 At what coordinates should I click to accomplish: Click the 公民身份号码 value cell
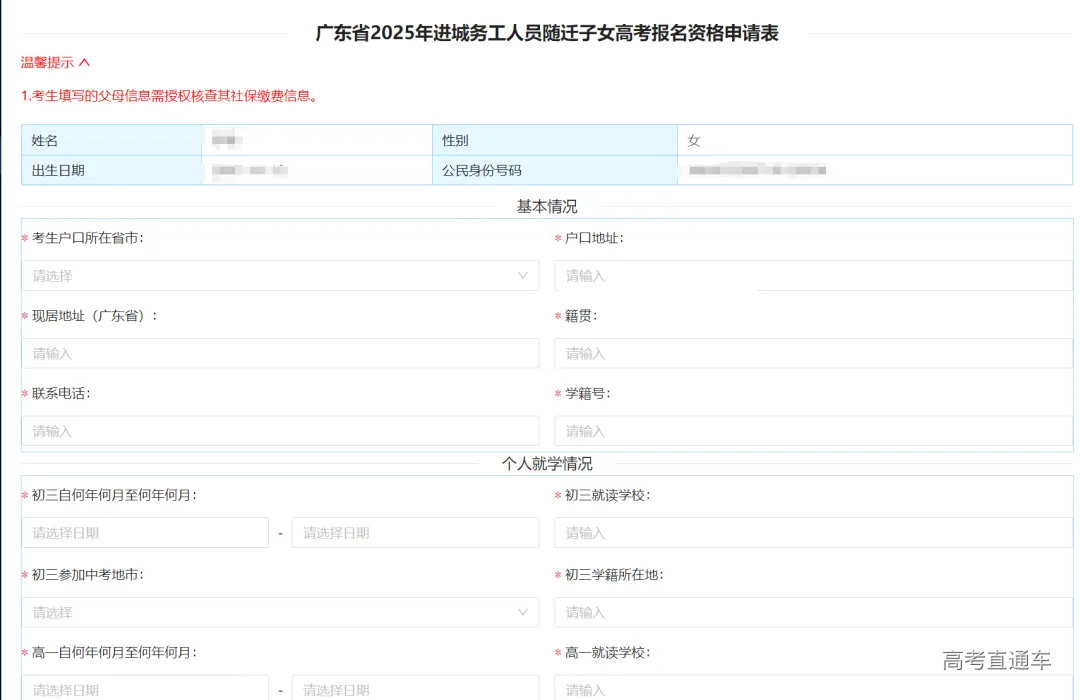(873, 171)
